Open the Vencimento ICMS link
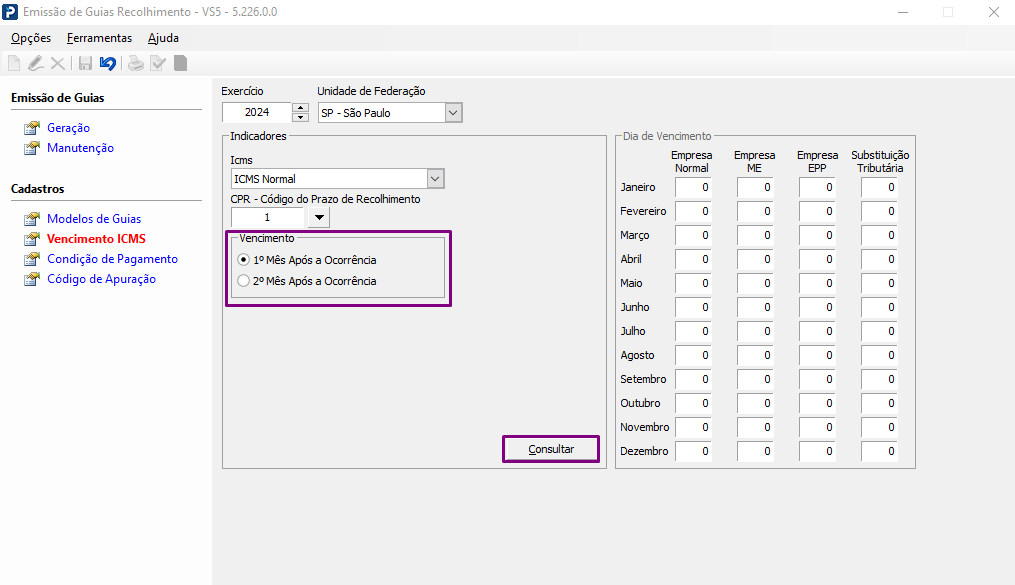 point(96,239)
